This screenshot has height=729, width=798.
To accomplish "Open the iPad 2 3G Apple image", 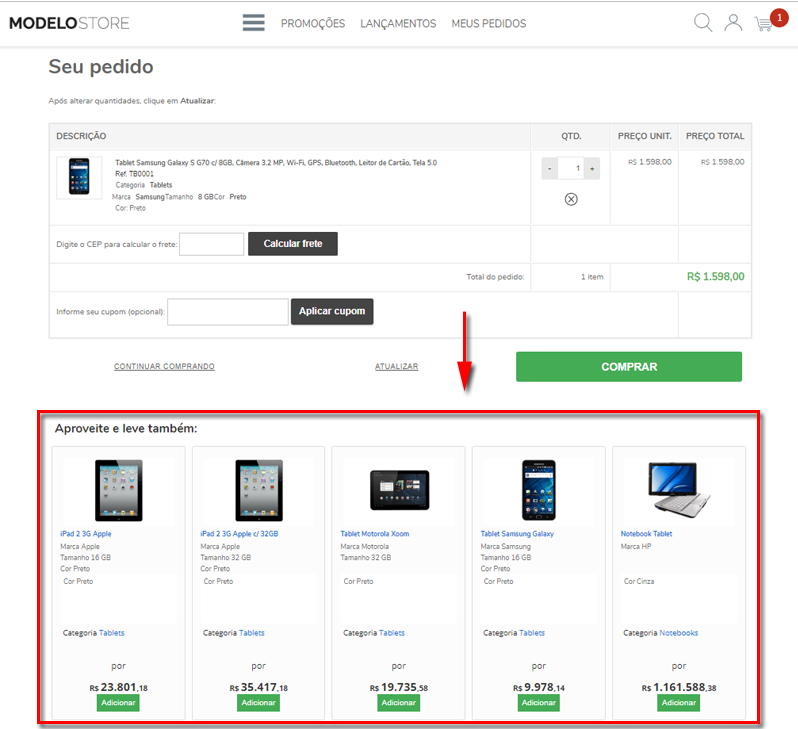I will (119, 490).
